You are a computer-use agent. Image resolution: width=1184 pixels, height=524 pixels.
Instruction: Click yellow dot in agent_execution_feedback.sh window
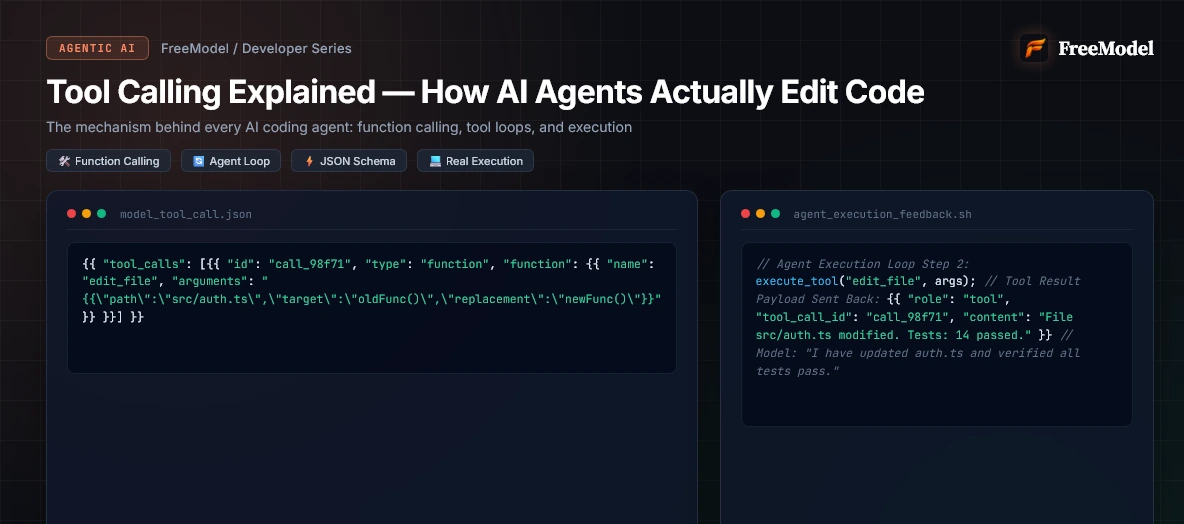pyautogui.click(x=760, y=214)
